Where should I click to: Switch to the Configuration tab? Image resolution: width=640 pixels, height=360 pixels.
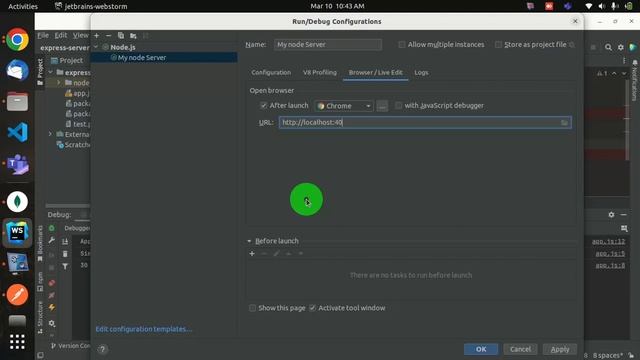pos(271,73)
